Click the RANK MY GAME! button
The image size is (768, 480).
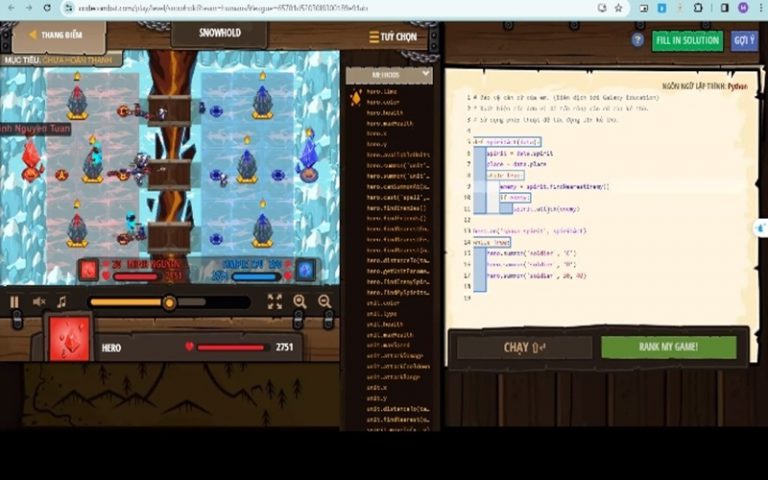click(668, 347)
